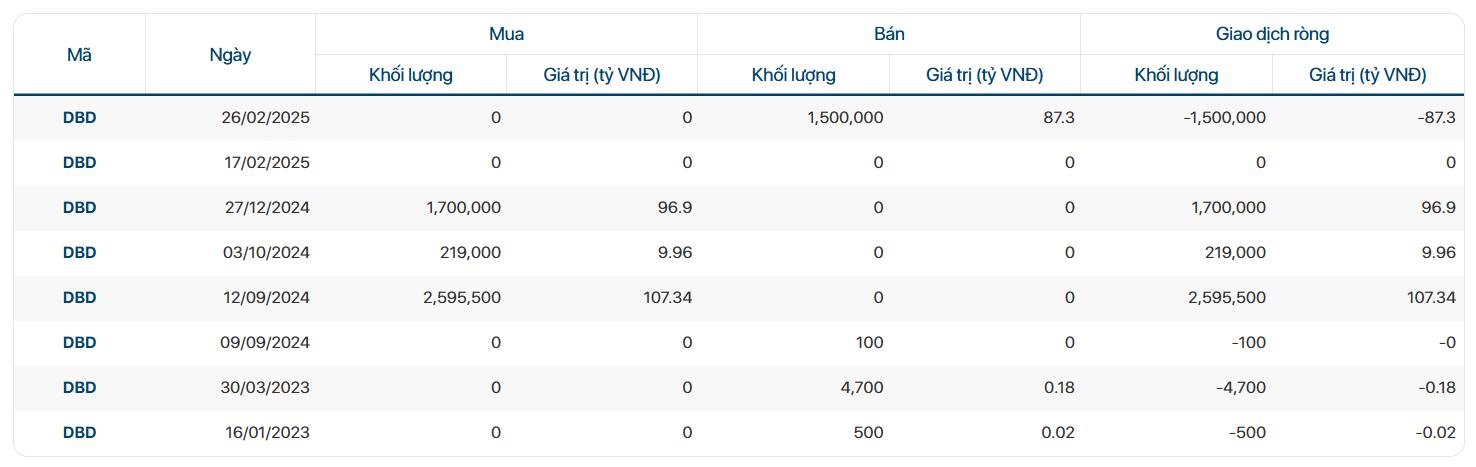
Task: Open the DBD link for 16/01/2023
Action: point(80,433)
